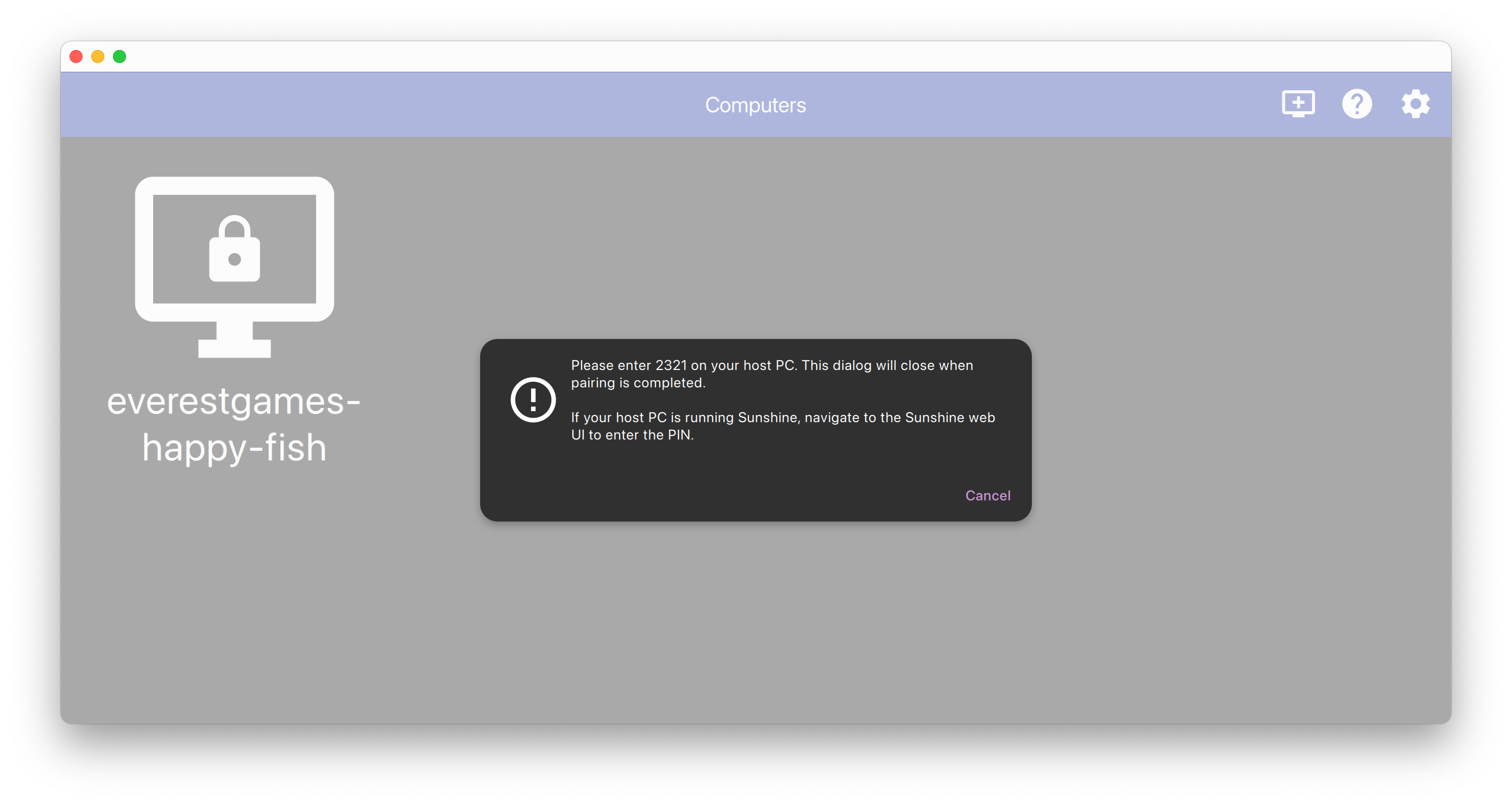Minimize the window with the yellow button
1512x804 pixels.
click(98, 56)
